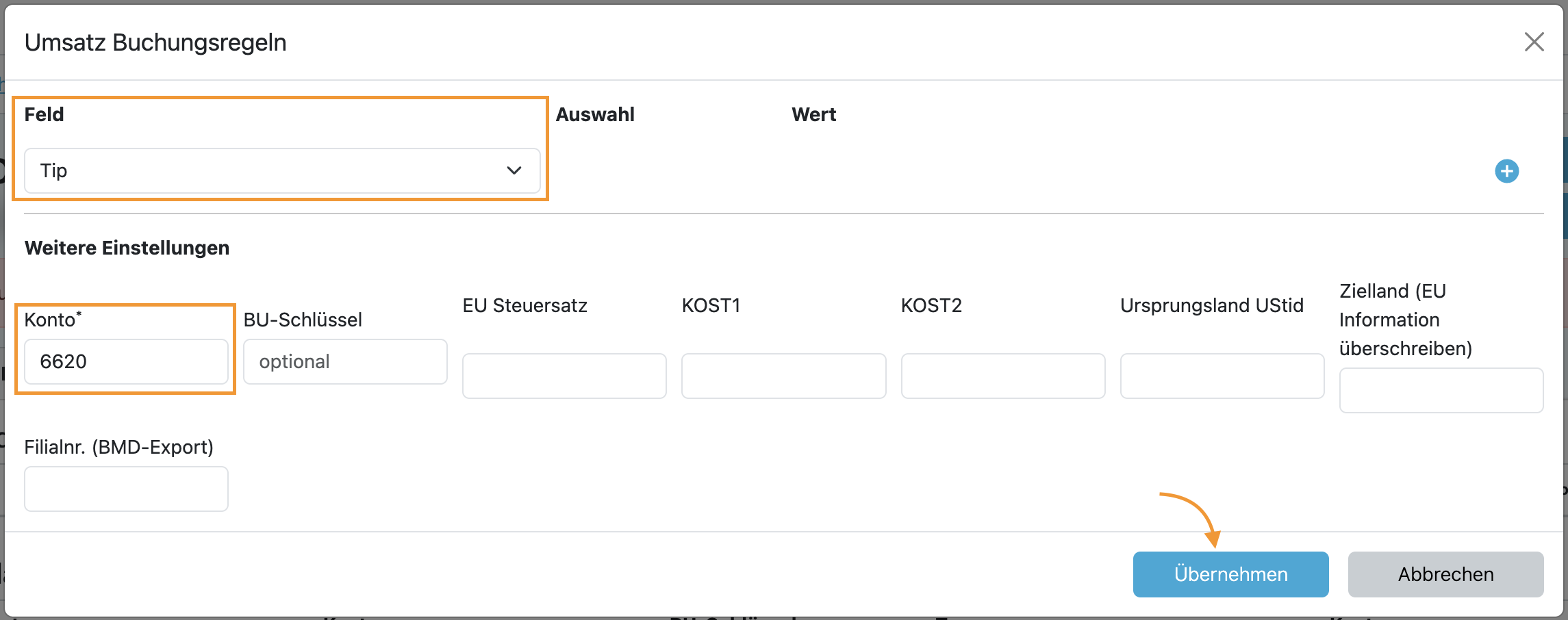
Task: Add a new rule row with plus icon
Action: 1506,171
